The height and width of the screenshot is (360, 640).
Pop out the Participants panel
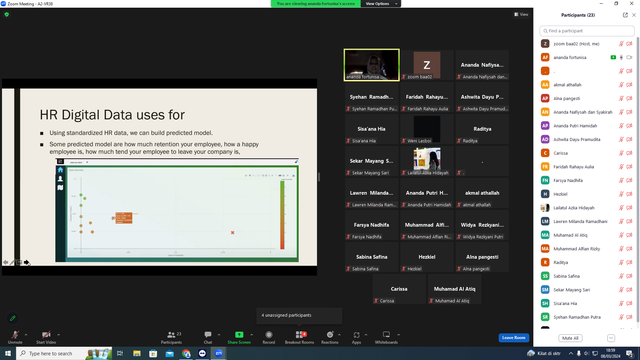pos(625,15)
